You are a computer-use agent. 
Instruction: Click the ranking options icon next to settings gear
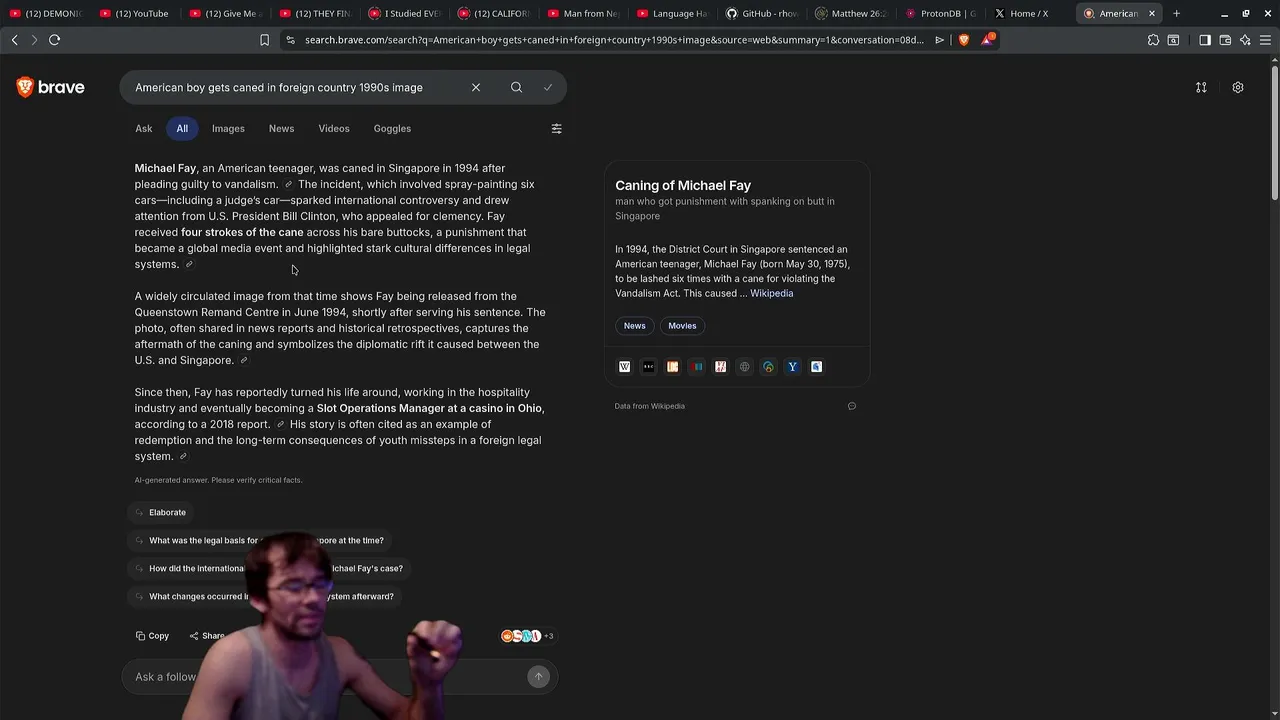[1201, 87]
